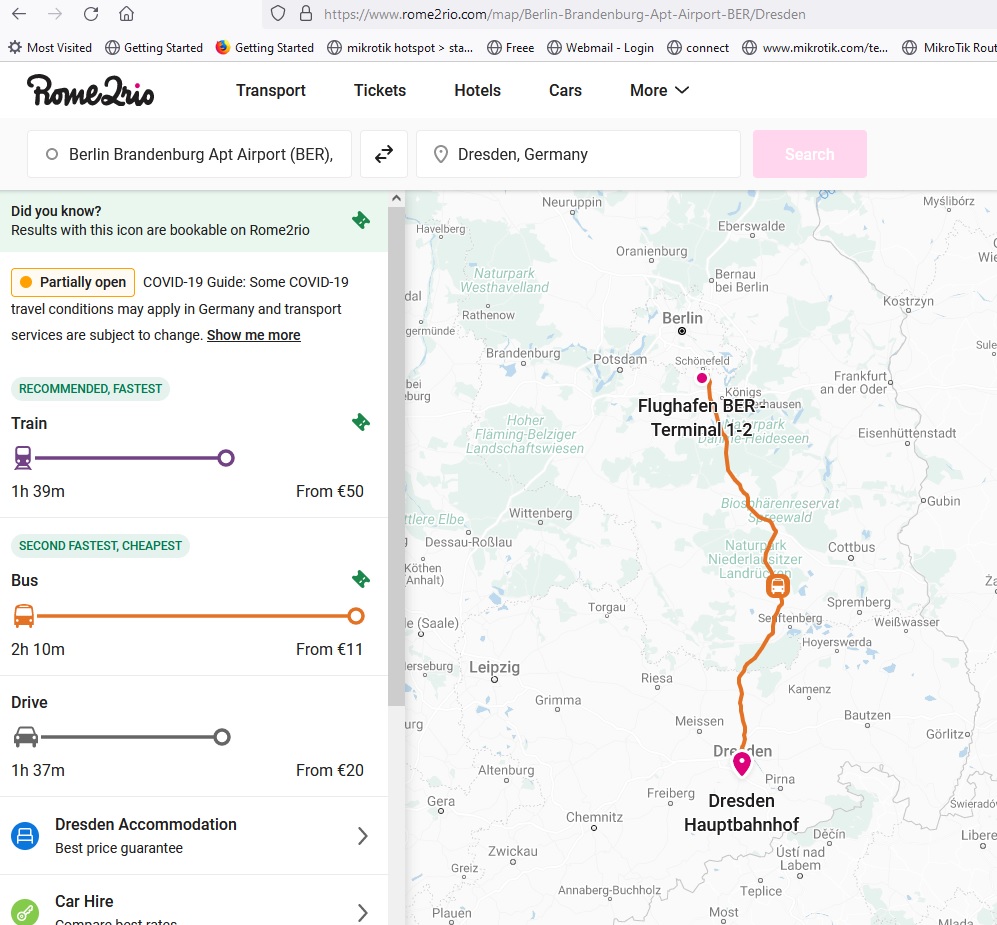Click the bus stop marker on map route
This screenshot has height=925, width=997.
click(778, 586)
